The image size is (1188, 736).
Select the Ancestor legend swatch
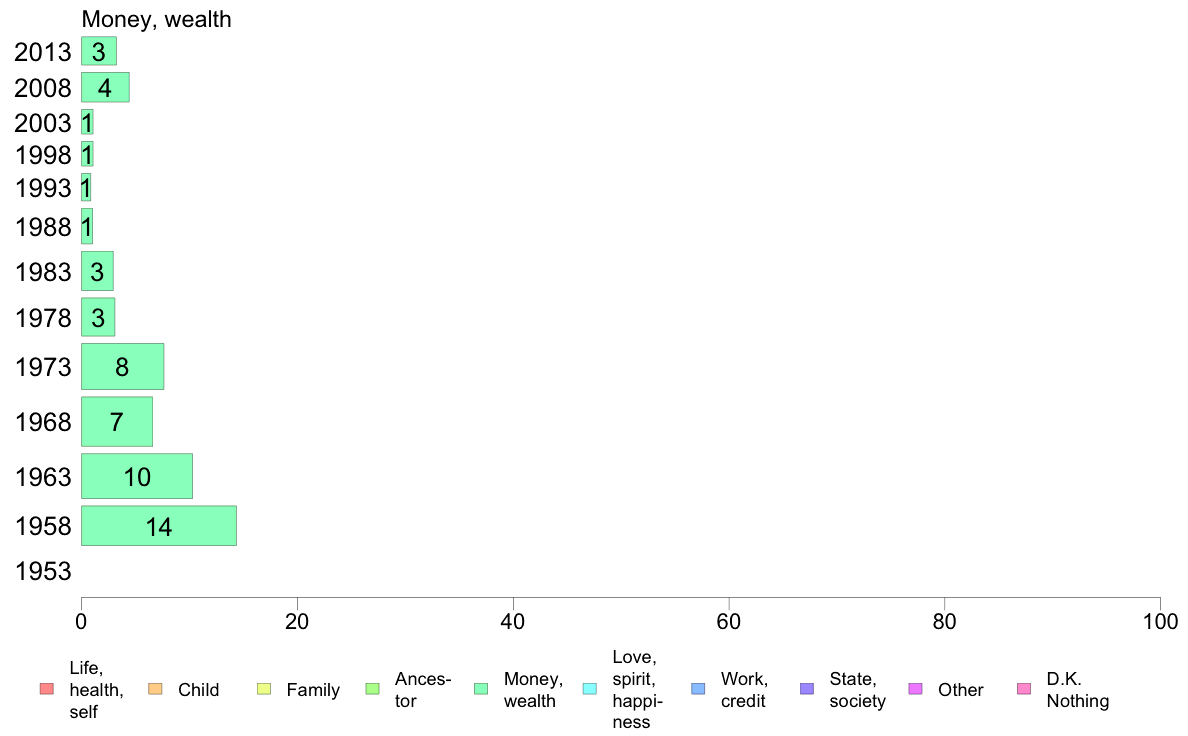click(372, 689)
